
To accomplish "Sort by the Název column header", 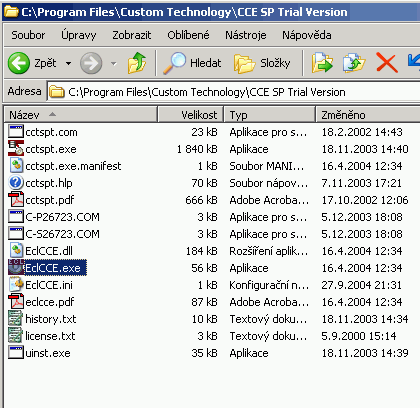I will click(81, 115).
